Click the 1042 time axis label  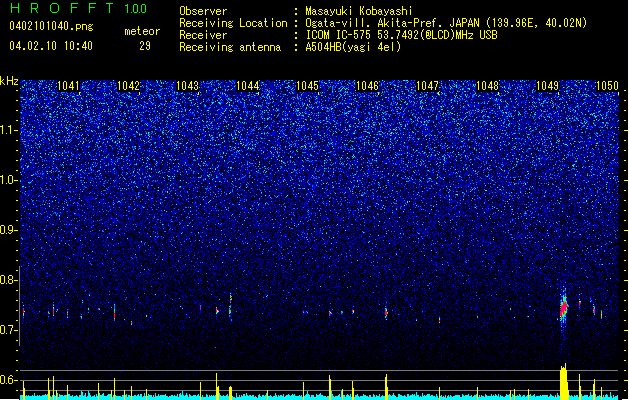128,86
